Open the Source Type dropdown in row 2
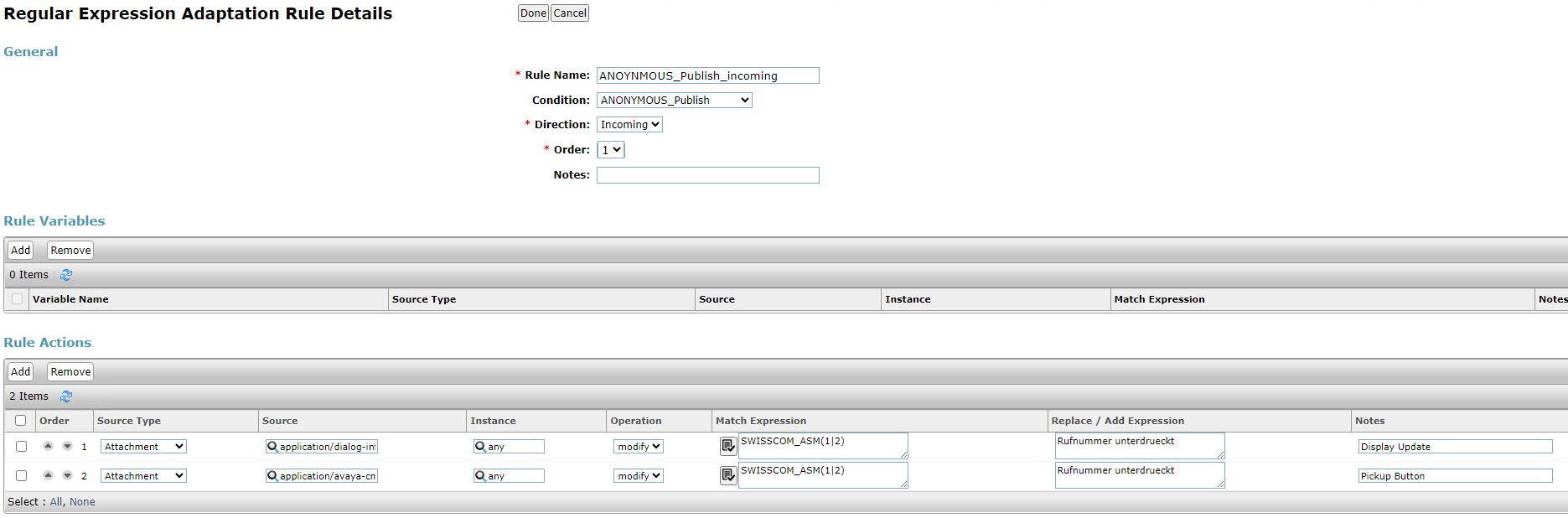1568x518 pixels. (143, 476)
